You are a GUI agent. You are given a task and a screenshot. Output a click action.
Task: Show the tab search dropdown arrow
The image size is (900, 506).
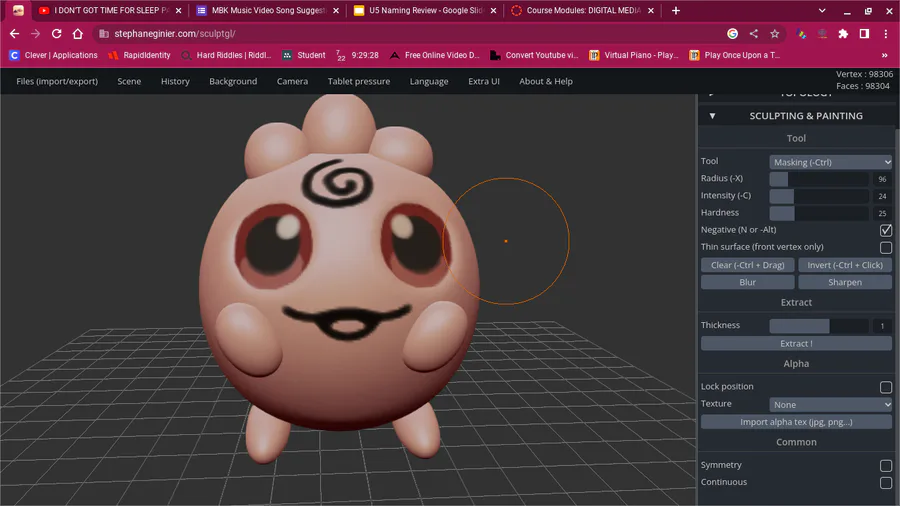click(822, 10)
